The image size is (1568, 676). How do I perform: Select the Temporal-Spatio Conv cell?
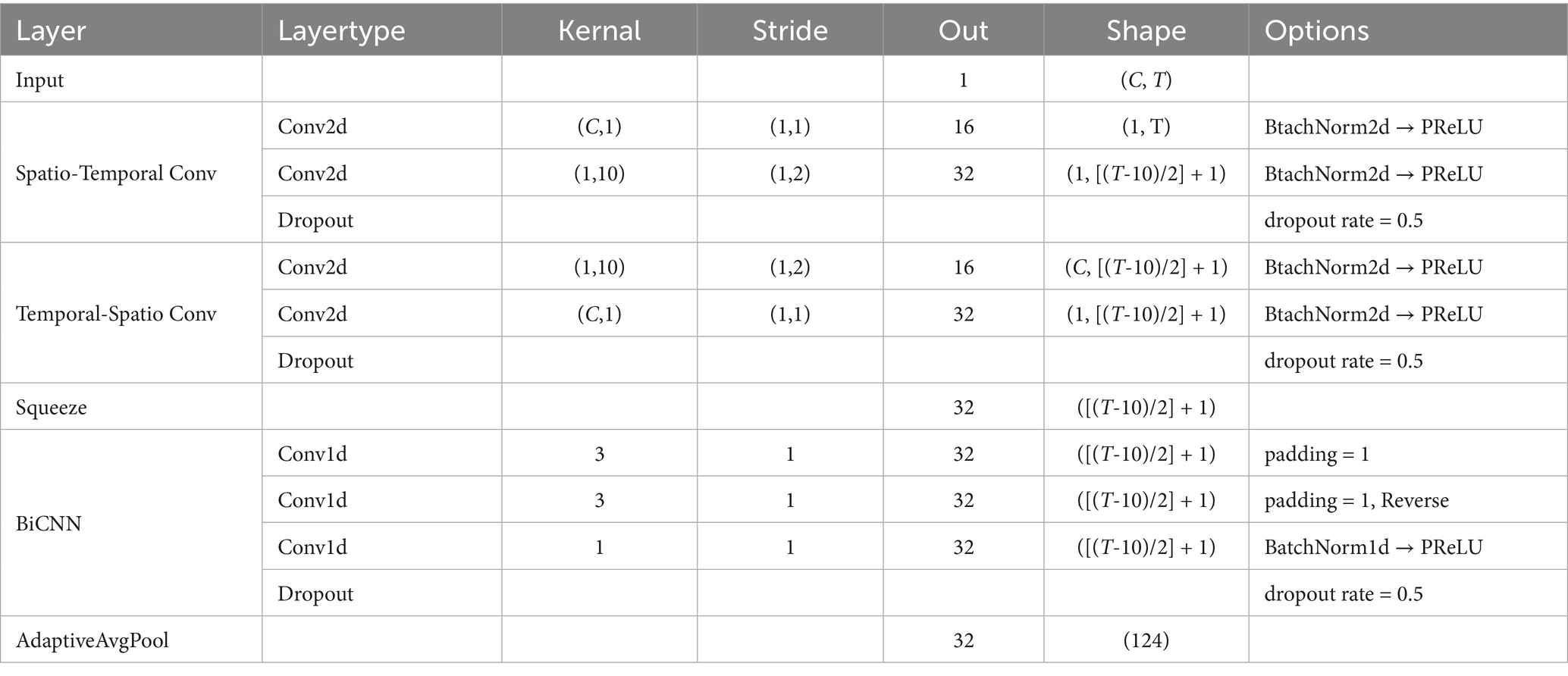point(116,314)
